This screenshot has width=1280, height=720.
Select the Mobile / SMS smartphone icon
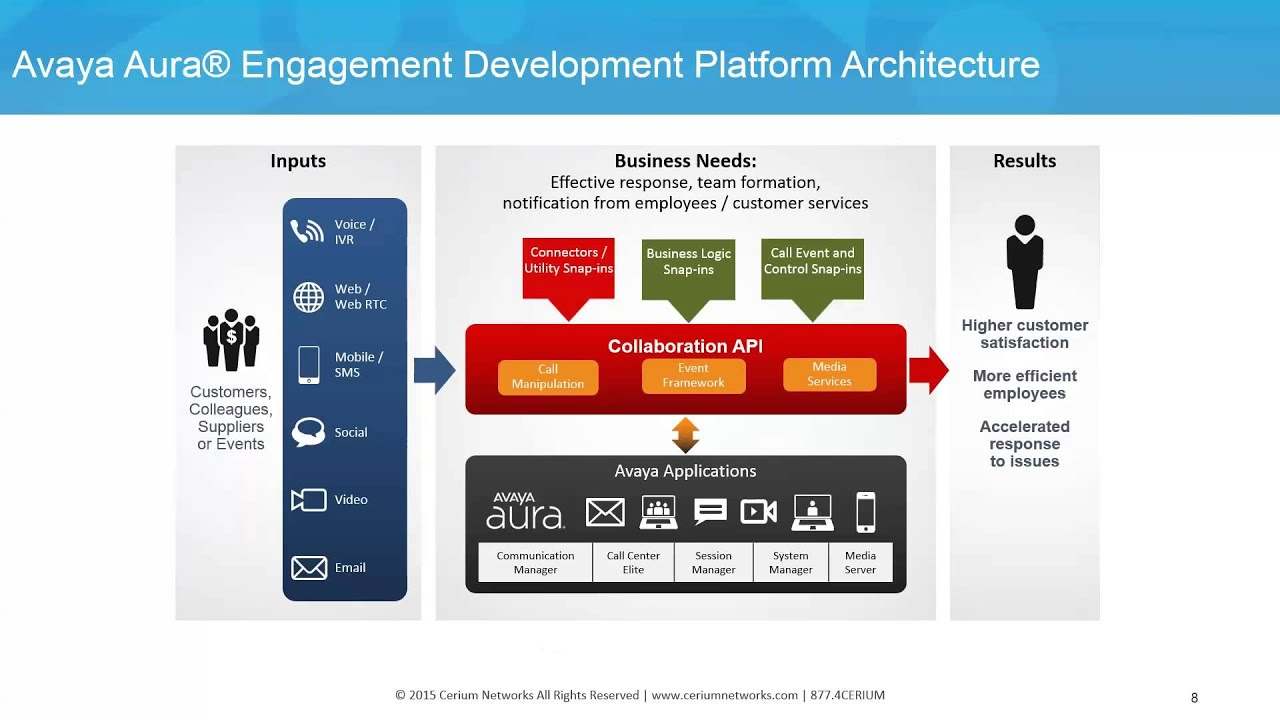(x=307, y=365)
